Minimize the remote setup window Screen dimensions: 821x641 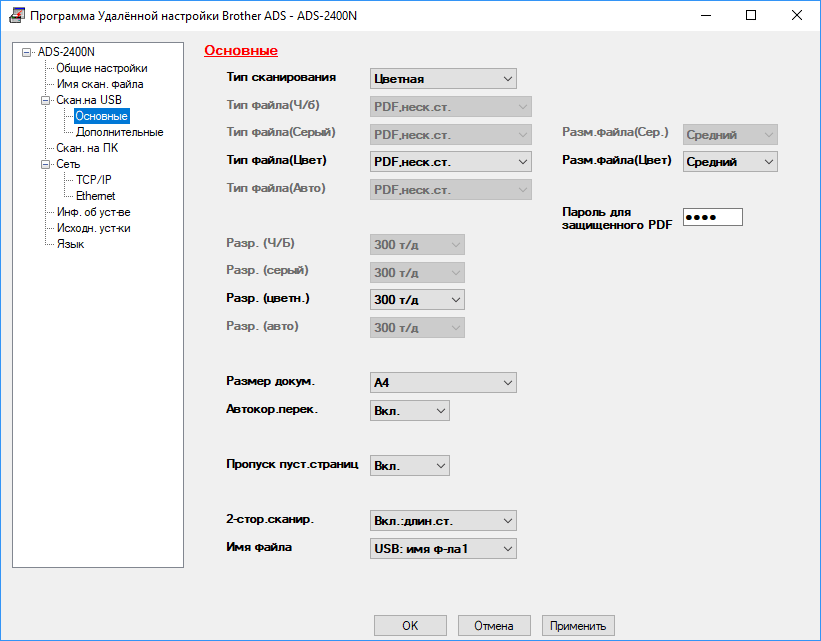[x=706, y=15]
